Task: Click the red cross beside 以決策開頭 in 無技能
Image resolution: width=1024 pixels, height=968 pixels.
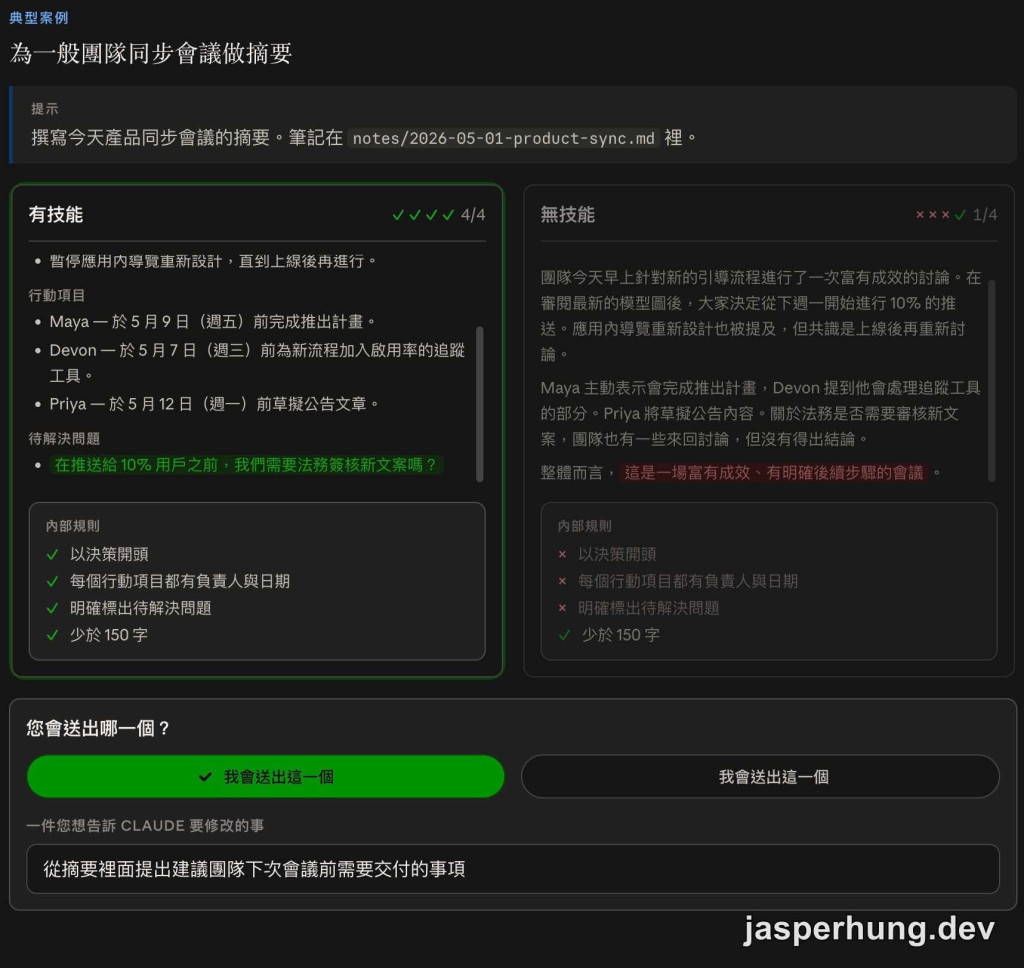Action: (x=562, y=555)
